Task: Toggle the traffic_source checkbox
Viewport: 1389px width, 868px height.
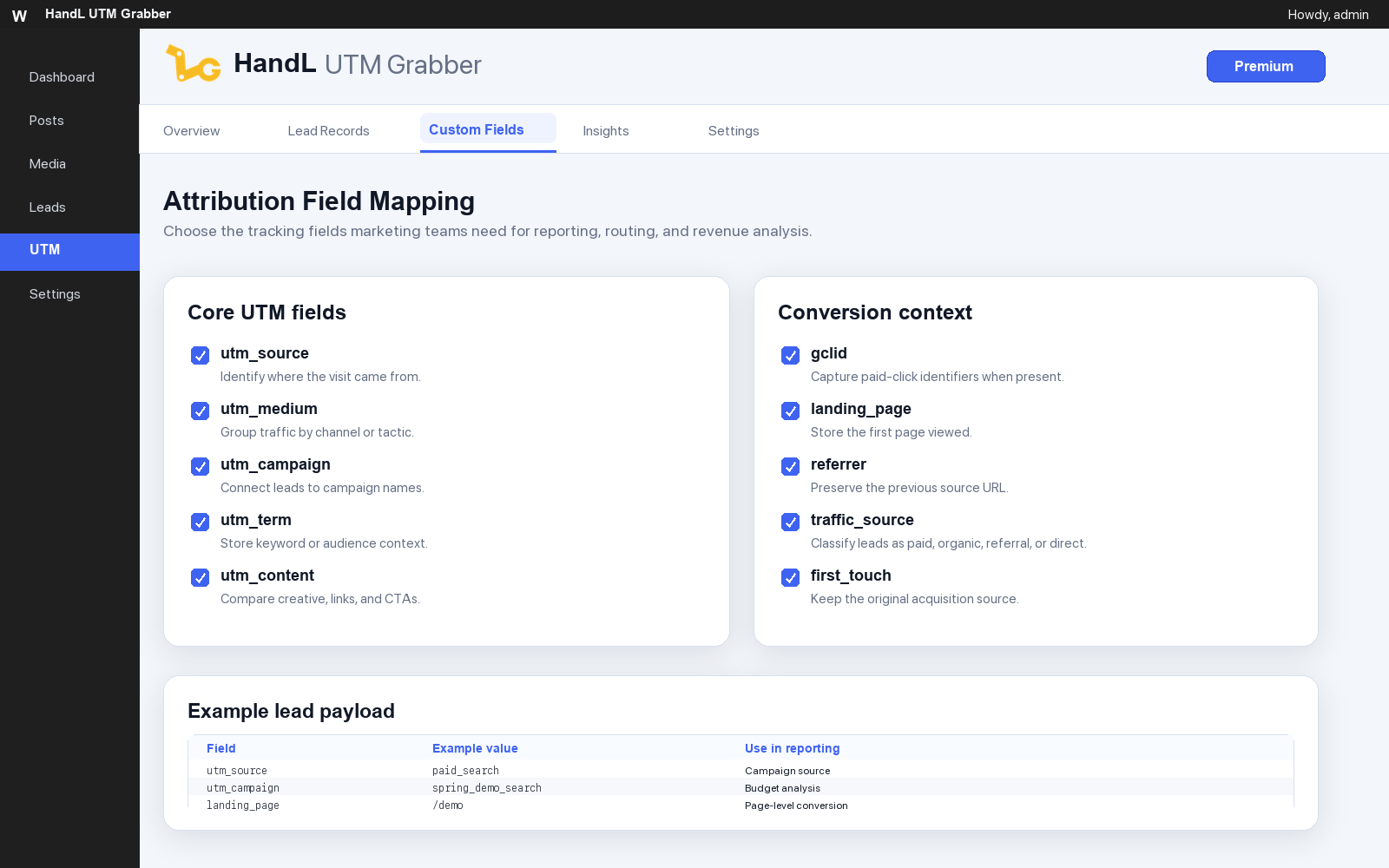Action: click(790, 522)
